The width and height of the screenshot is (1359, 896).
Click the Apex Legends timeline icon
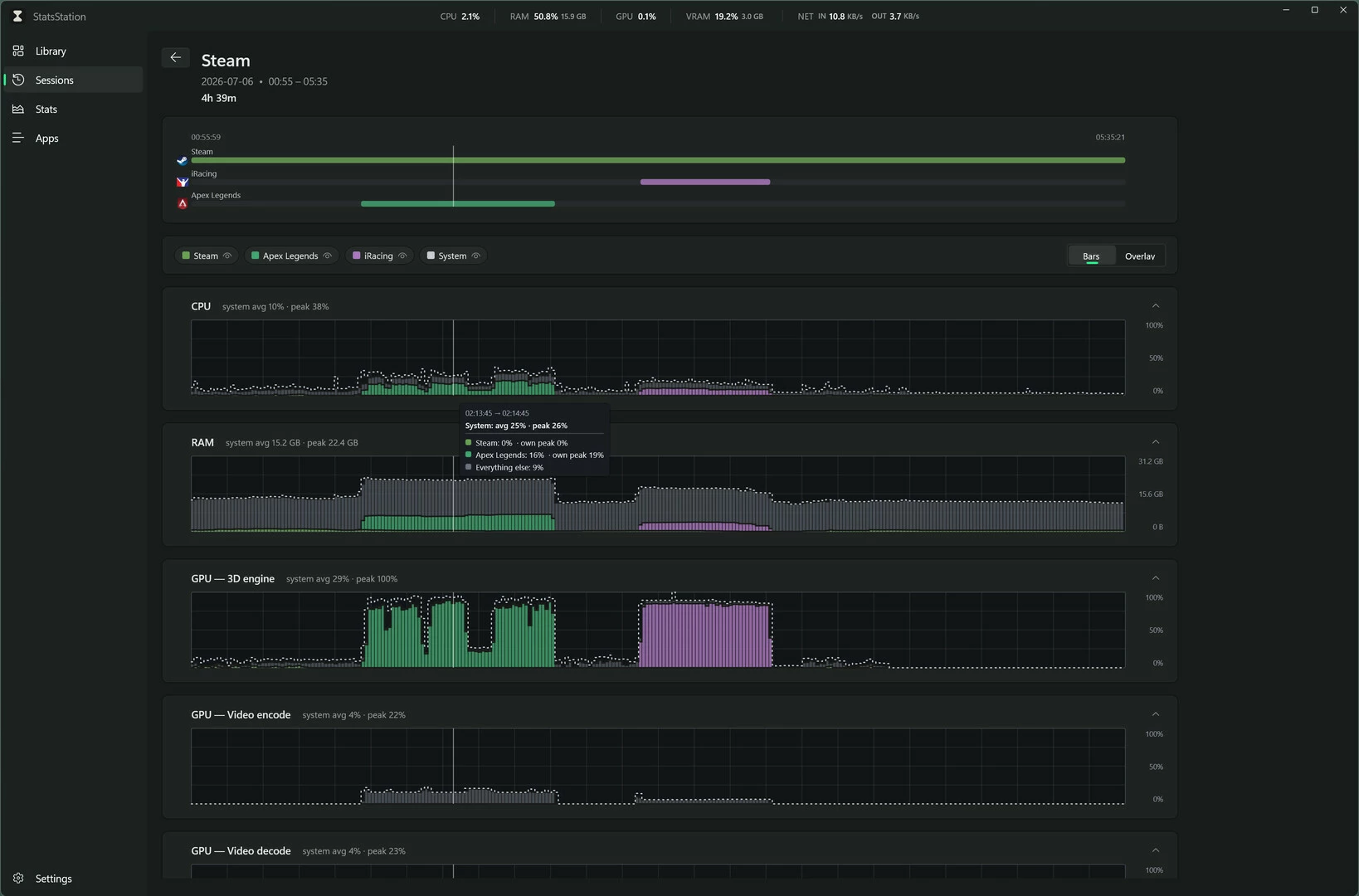183,203
